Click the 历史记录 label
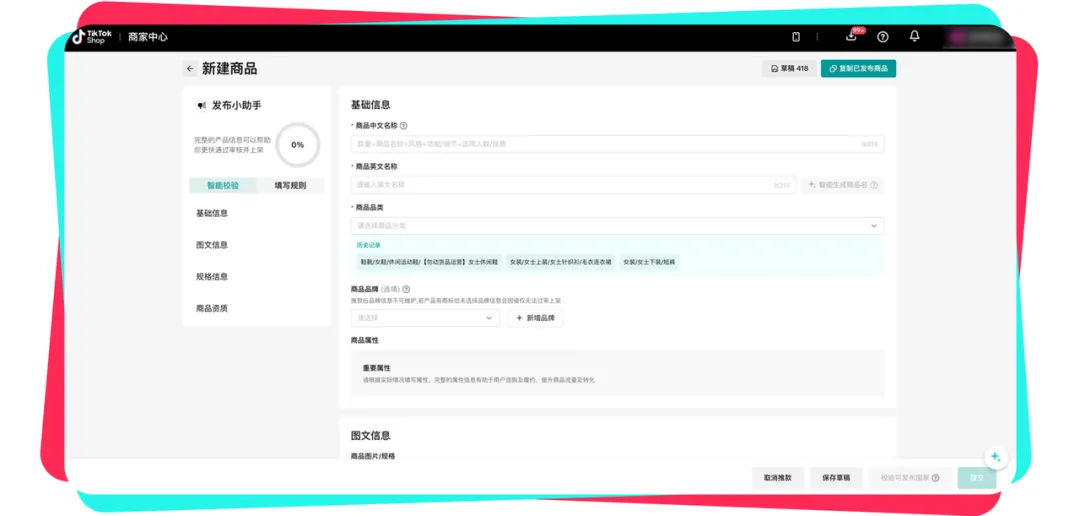This screenshot has height=516, width=1080. click(368, 245)
